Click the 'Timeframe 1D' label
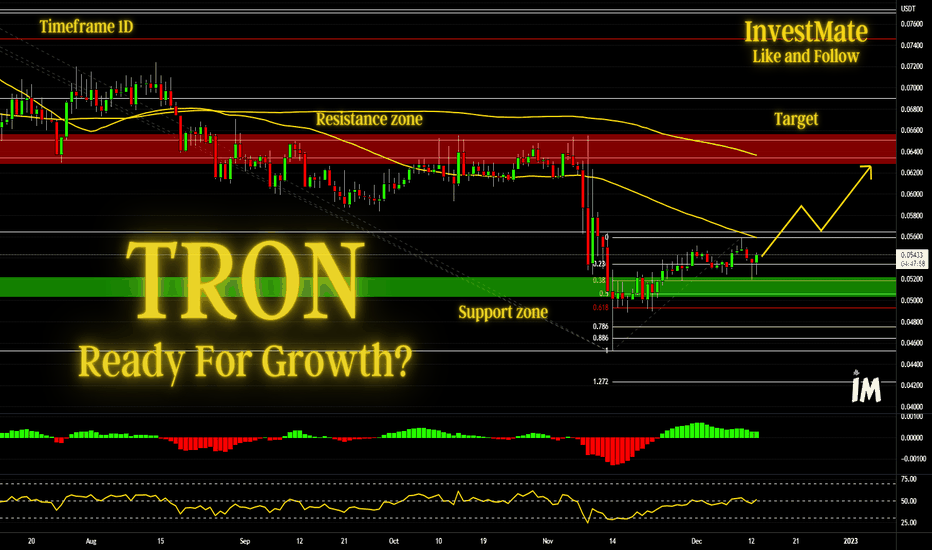932x550 pixels. [86, 27]
